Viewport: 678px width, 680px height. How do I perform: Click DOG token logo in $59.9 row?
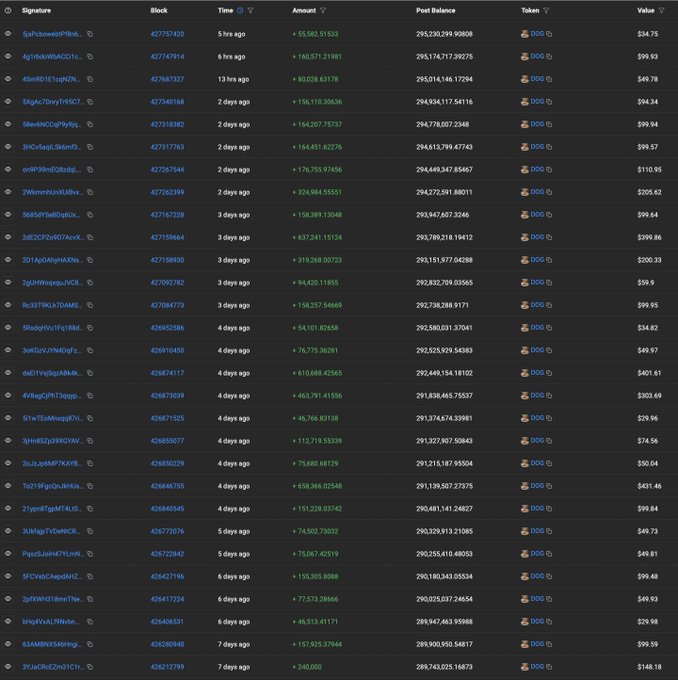click(524, 283)
